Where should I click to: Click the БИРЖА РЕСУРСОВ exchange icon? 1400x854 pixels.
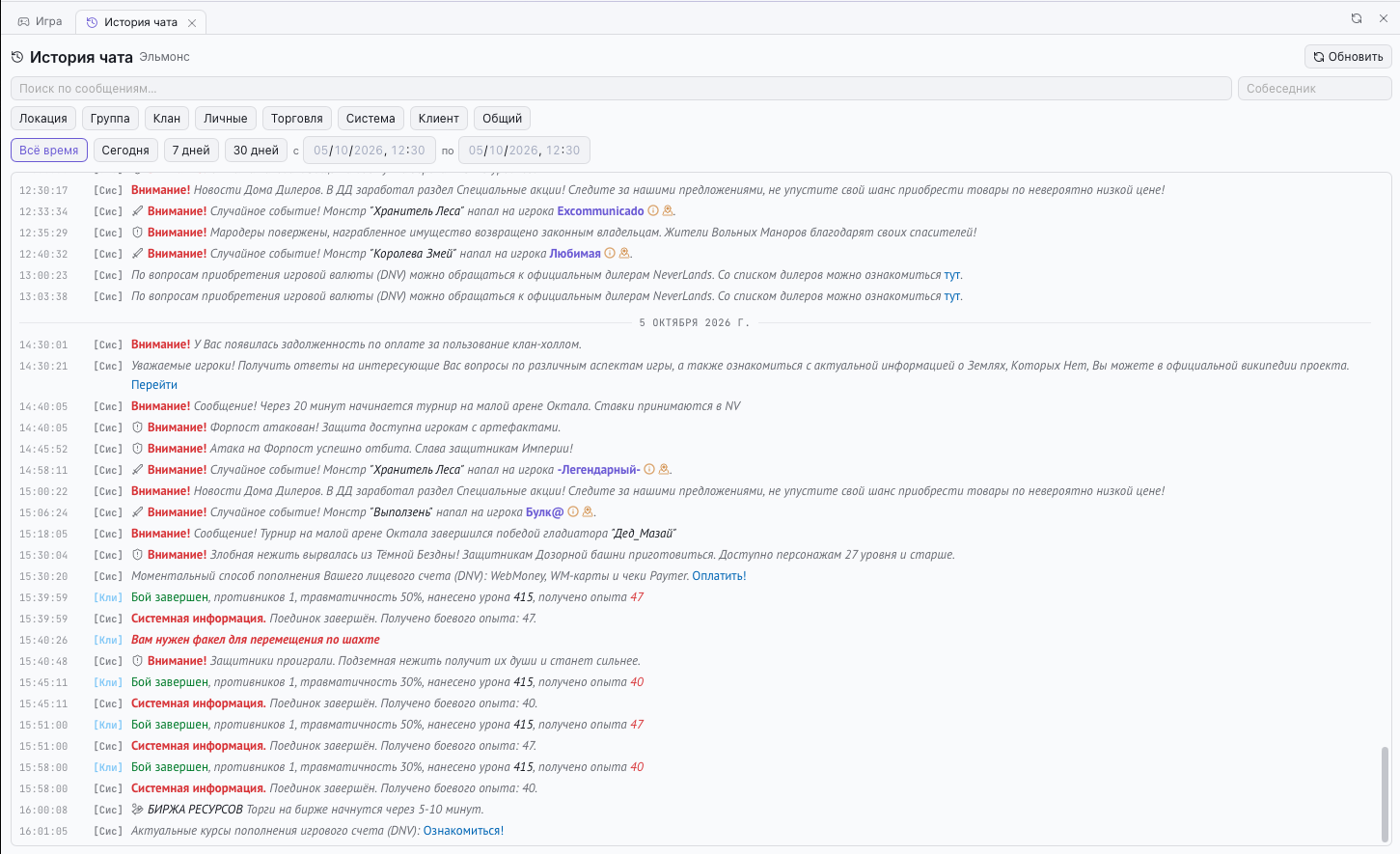(137, 810)
